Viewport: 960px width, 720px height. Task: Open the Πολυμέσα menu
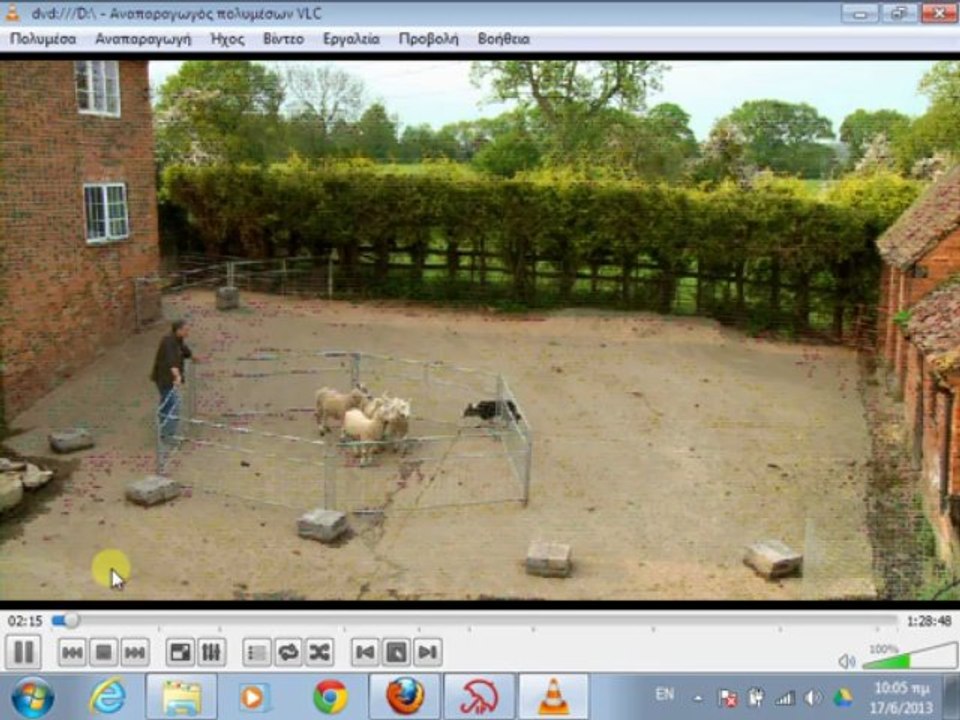(x=43, y=39)
